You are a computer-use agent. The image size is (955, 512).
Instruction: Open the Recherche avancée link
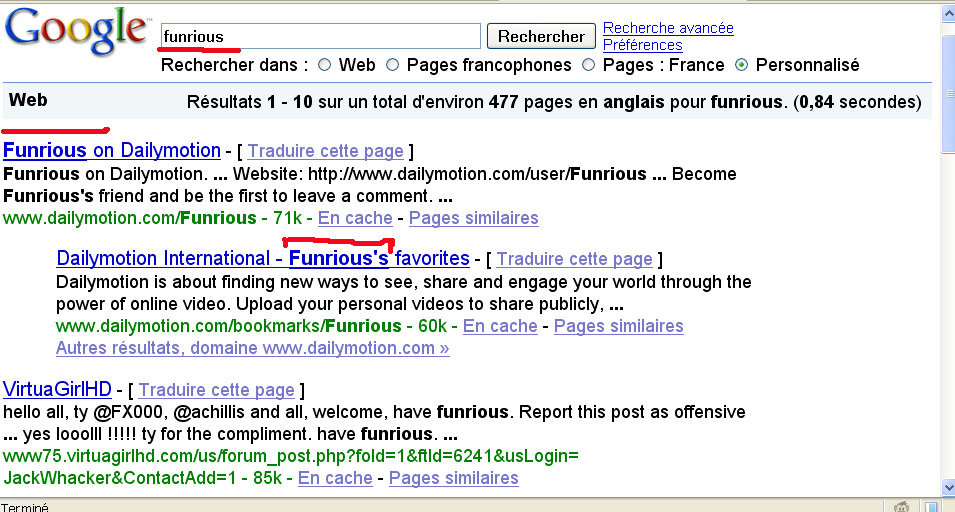click(668, 28)
